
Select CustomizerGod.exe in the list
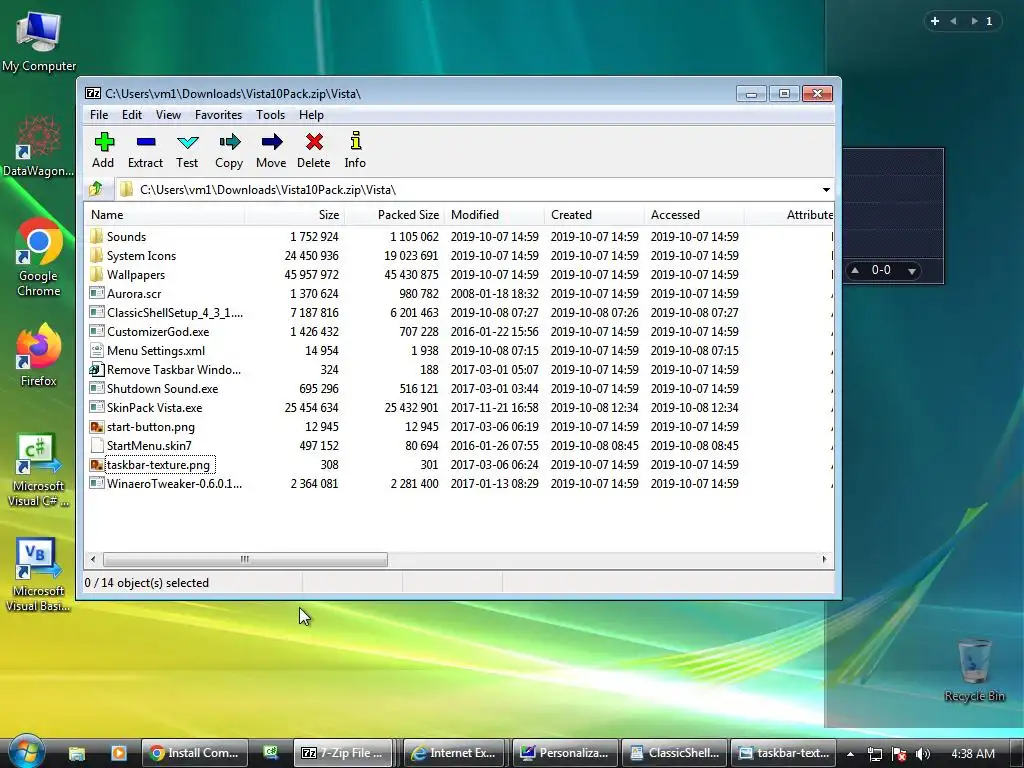tap(158, 331)
